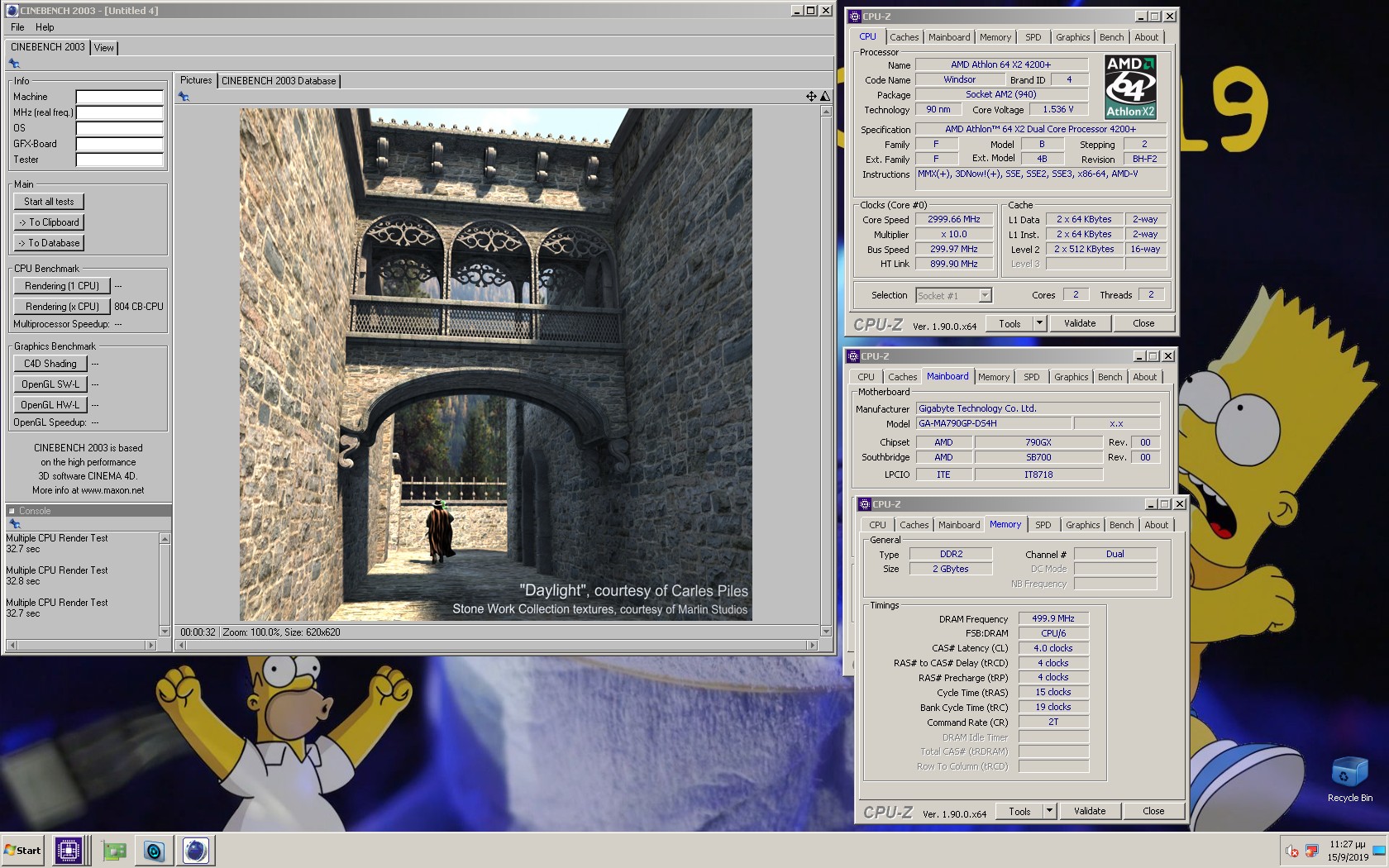This screenshot has height=868, width=1389.
Task: Run Rendering (1 CPU) benchmark
Action: [x=62, y=286]
